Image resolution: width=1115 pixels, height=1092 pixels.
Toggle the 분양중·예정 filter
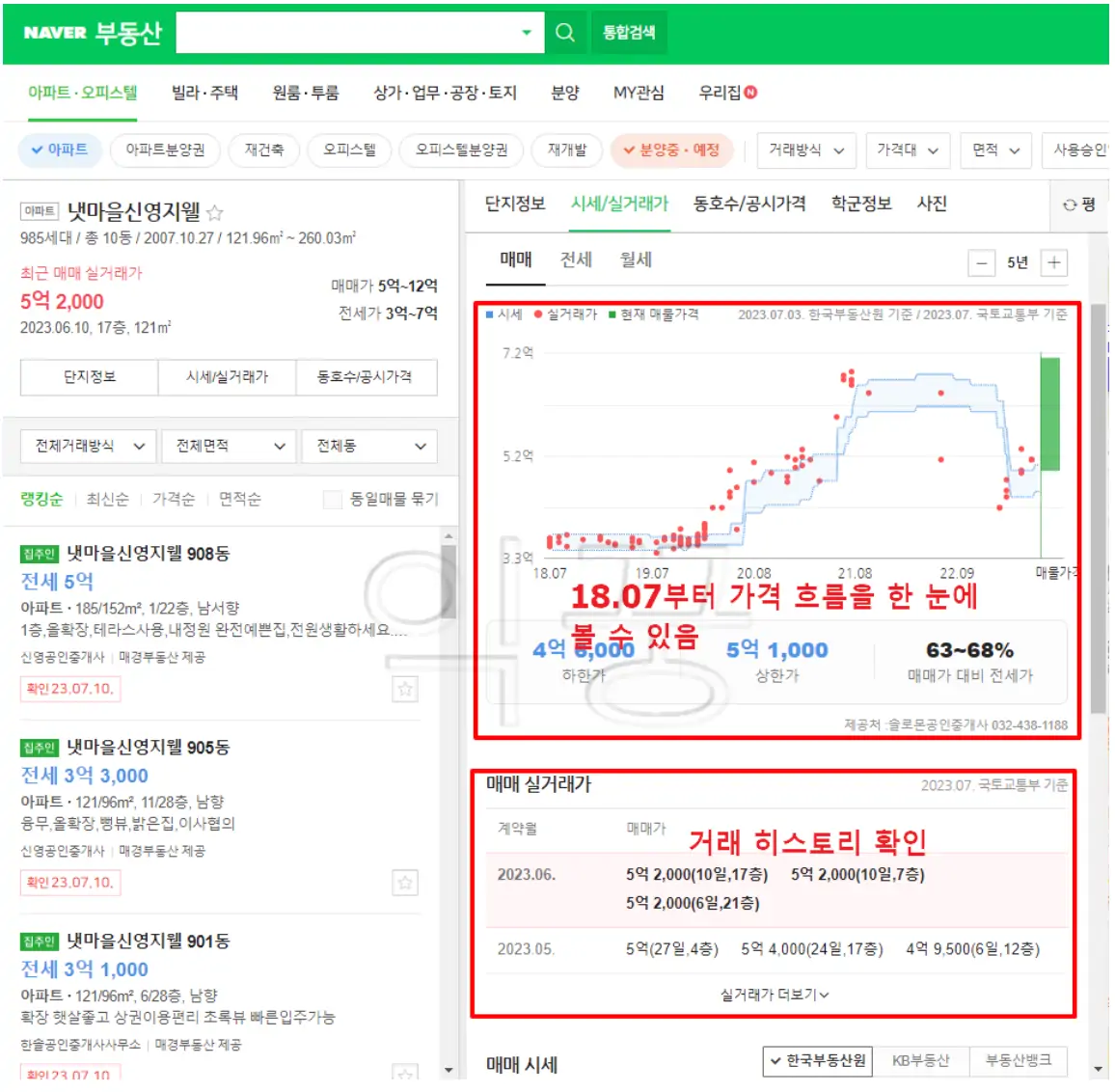[671, 150]
